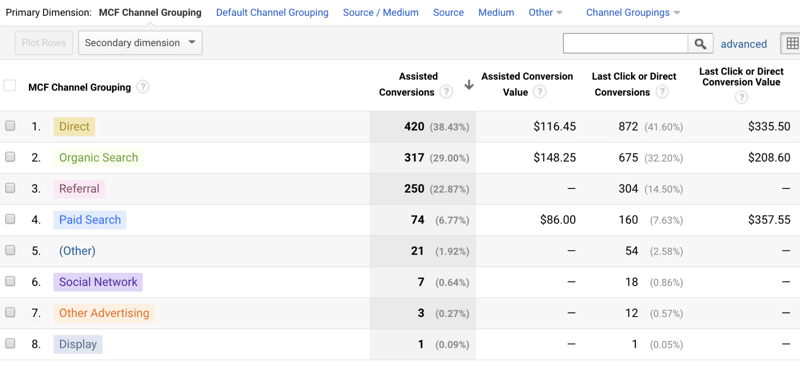Open help icon beside Assisted Conversions
800x366 pixels.
[x=446, y=92]
